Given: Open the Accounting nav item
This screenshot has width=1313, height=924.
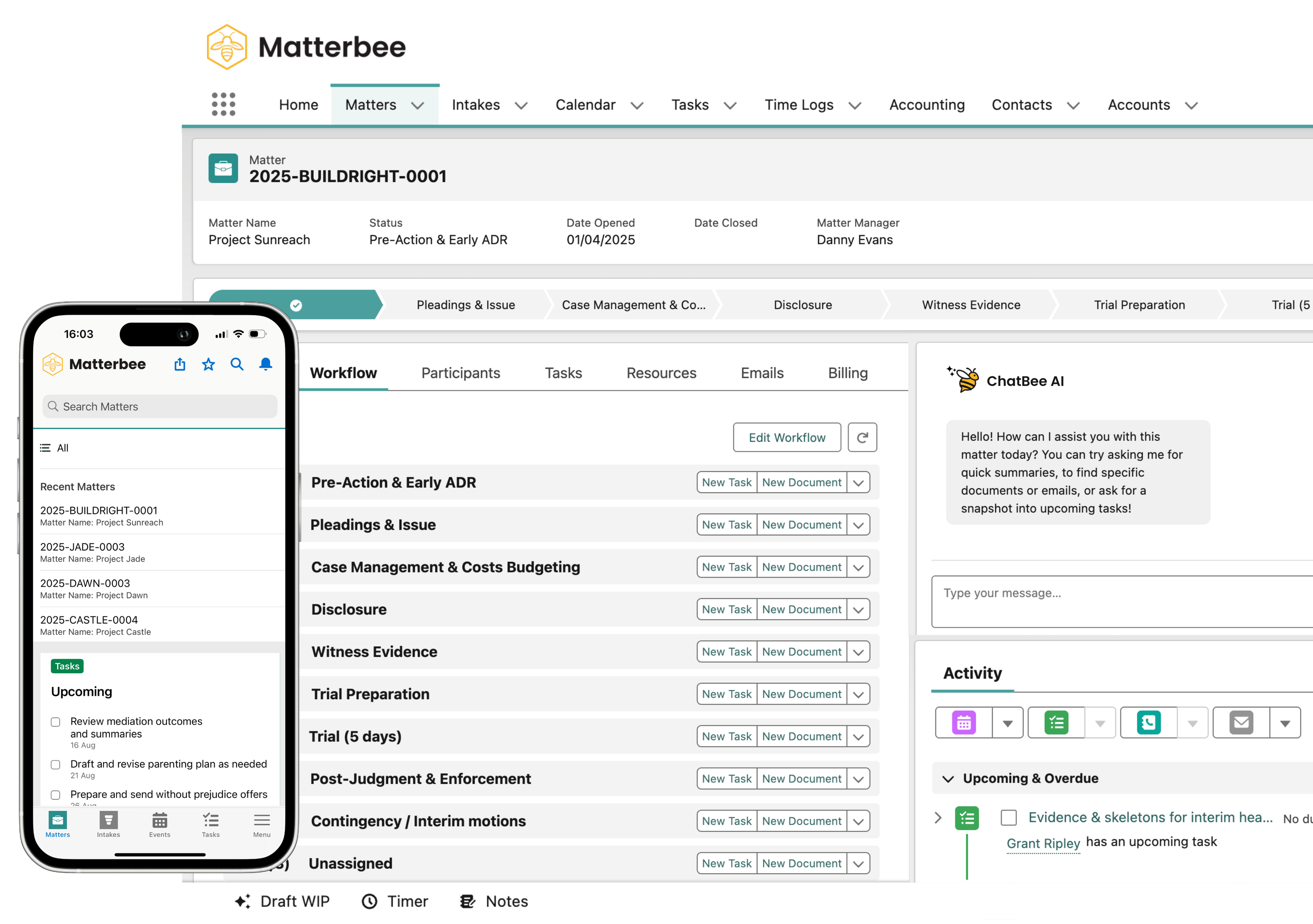Looking at the screenshot, I should tap(926, 105).
